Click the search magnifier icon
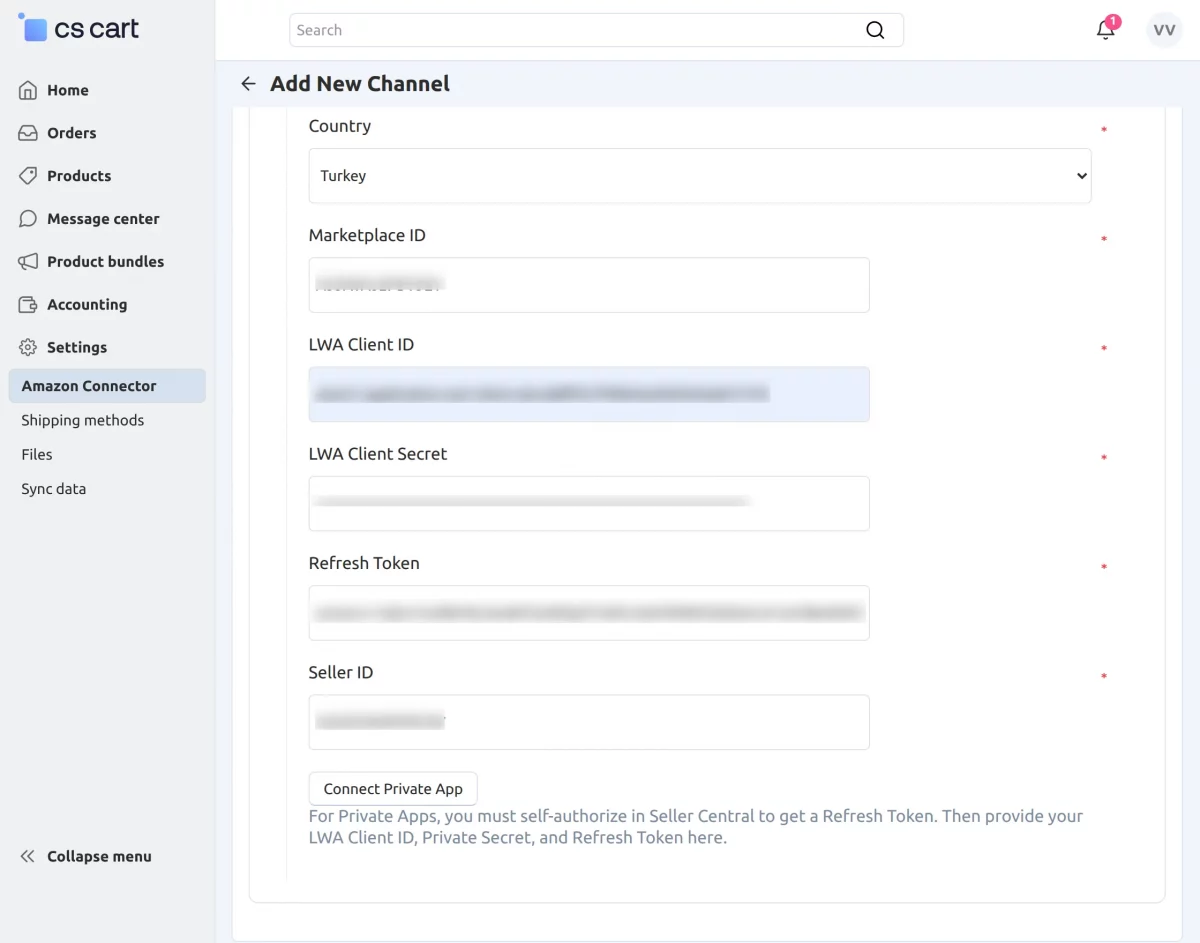Image resolution: width=1200 pixels, height=943 pixels. 875,30
